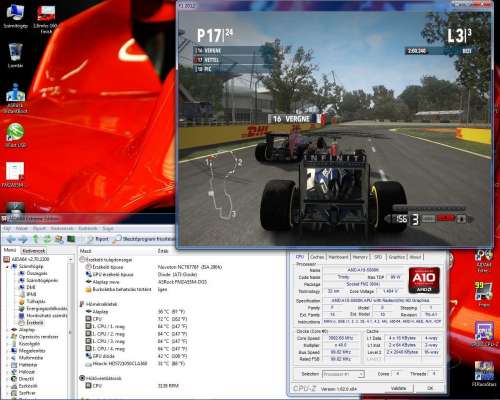The image size is (500, 400).
Task: Expand the Megjelenítés tree node
Action: pos(7,351)
